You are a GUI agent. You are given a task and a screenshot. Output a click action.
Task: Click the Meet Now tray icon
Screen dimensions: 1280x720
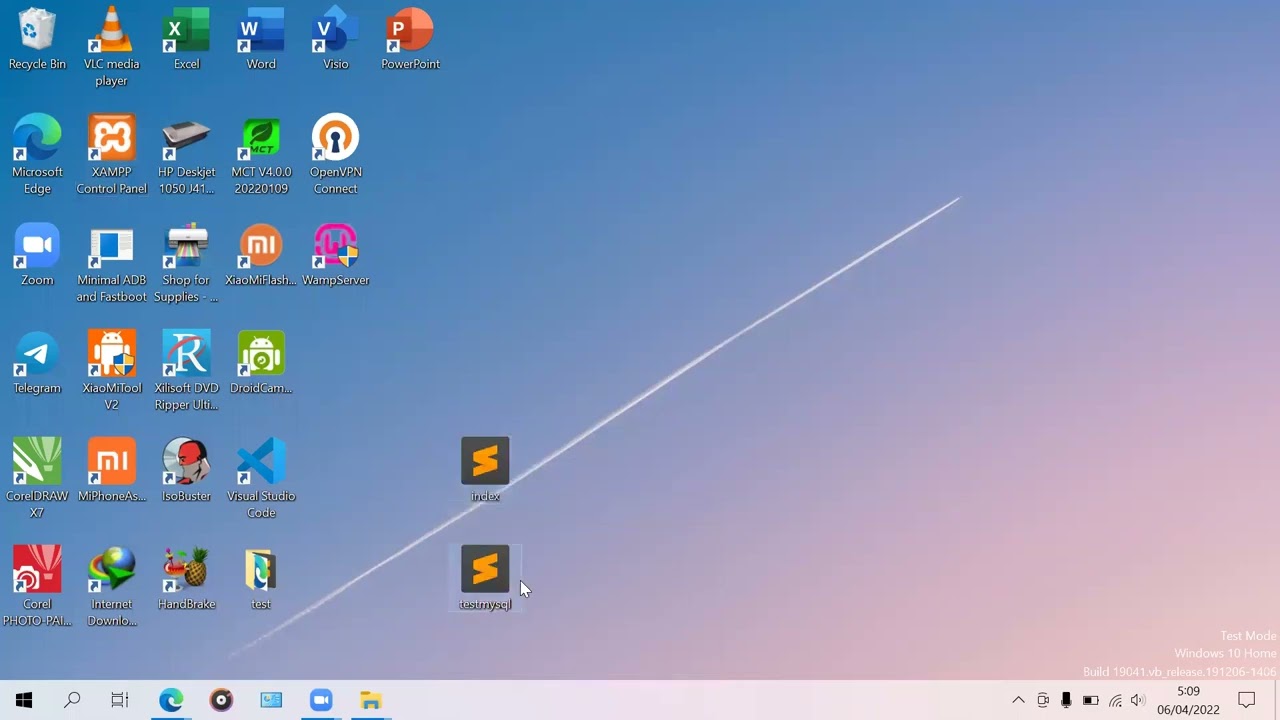tap(1043, 700)
